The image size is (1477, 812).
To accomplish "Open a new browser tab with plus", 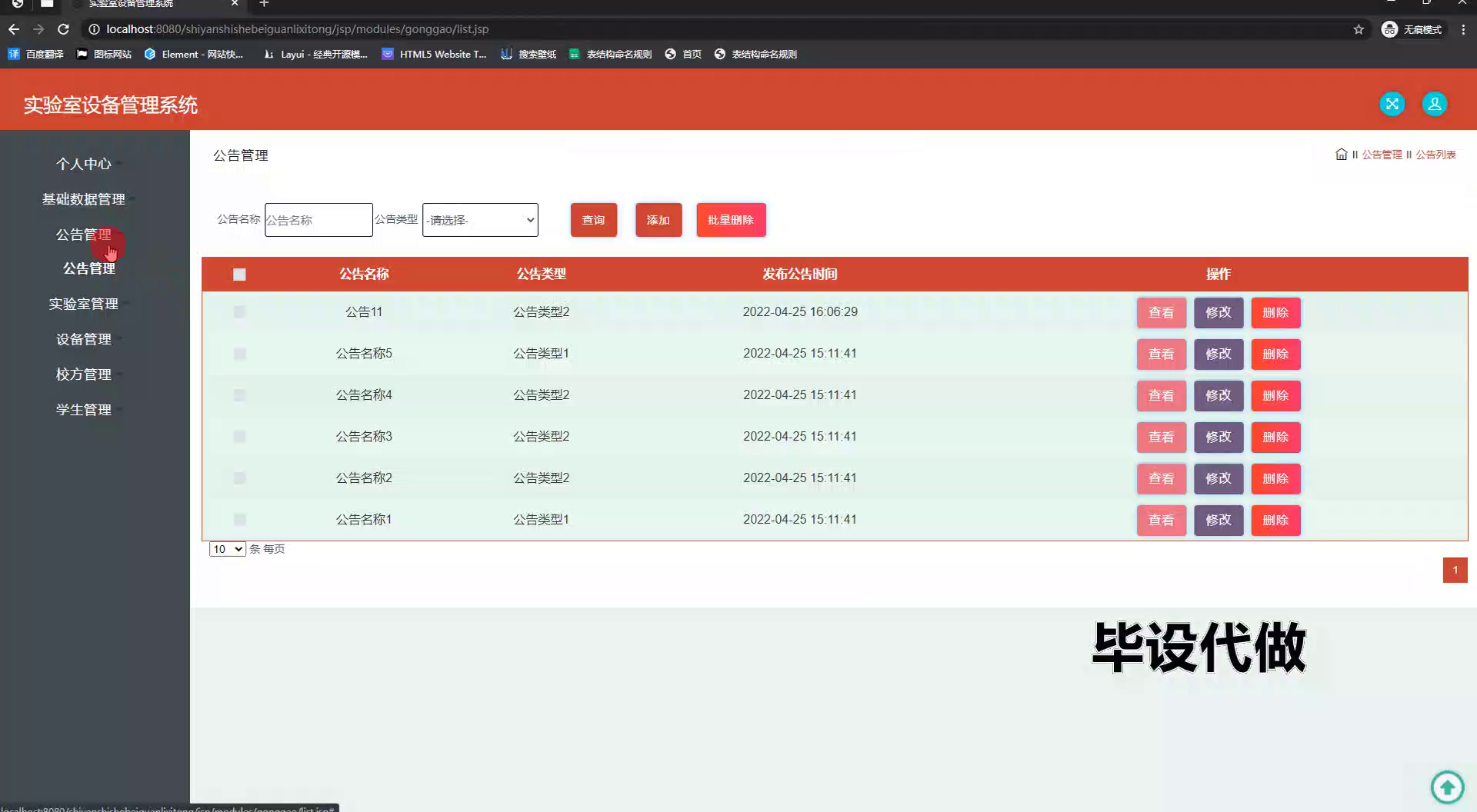I will (264, 4).
